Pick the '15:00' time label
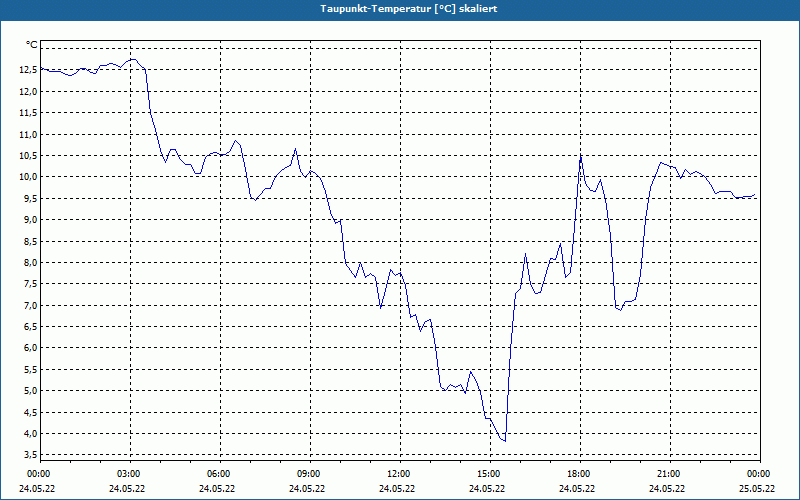 [x=488, y=474]
